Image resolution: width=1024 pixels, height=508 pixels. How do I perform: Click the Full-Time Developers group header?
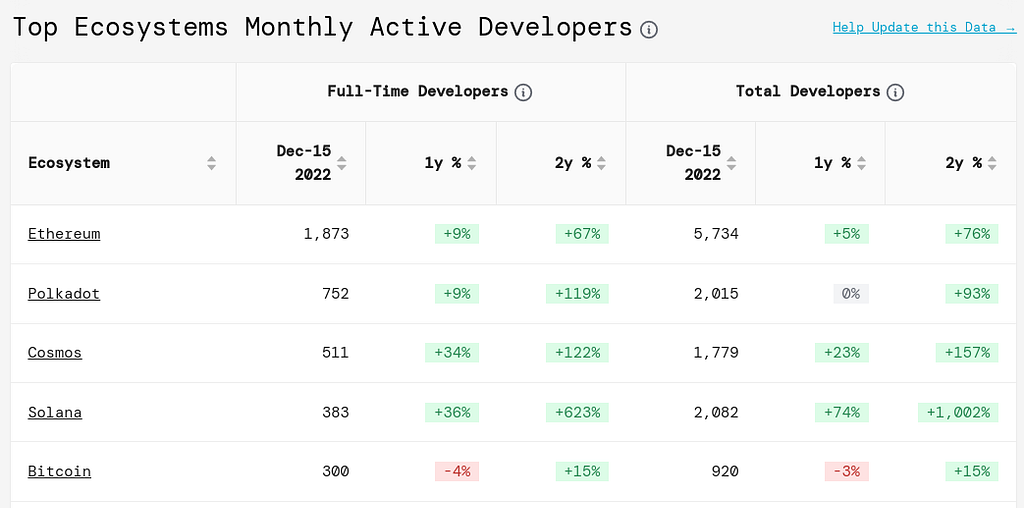417,91
